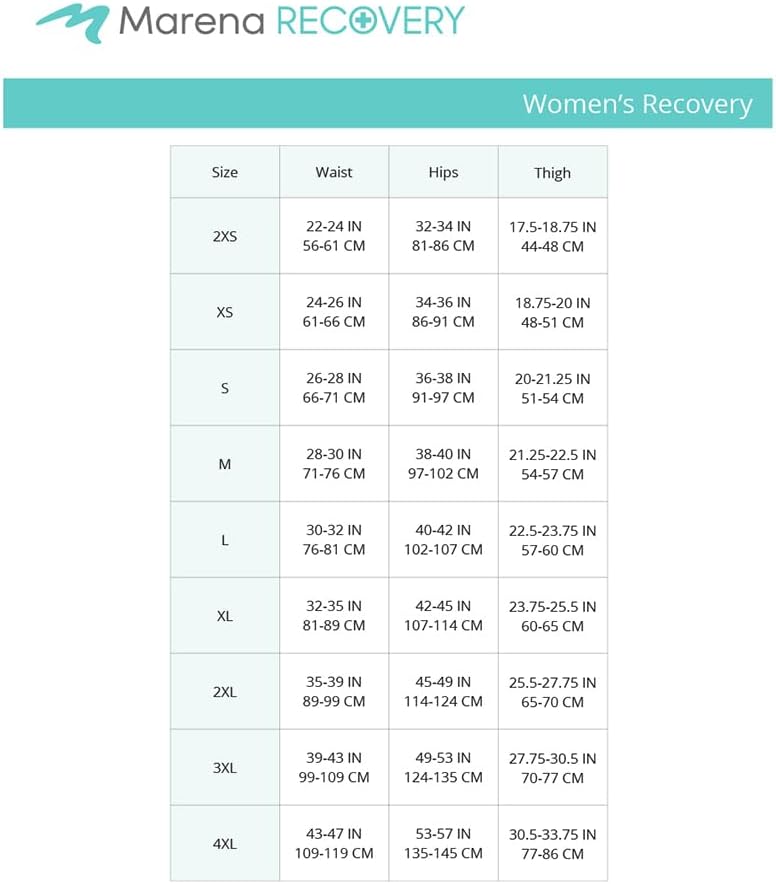776x884 pixels.
Task: Click the Marena brand name text
Action: pos(191,21)
